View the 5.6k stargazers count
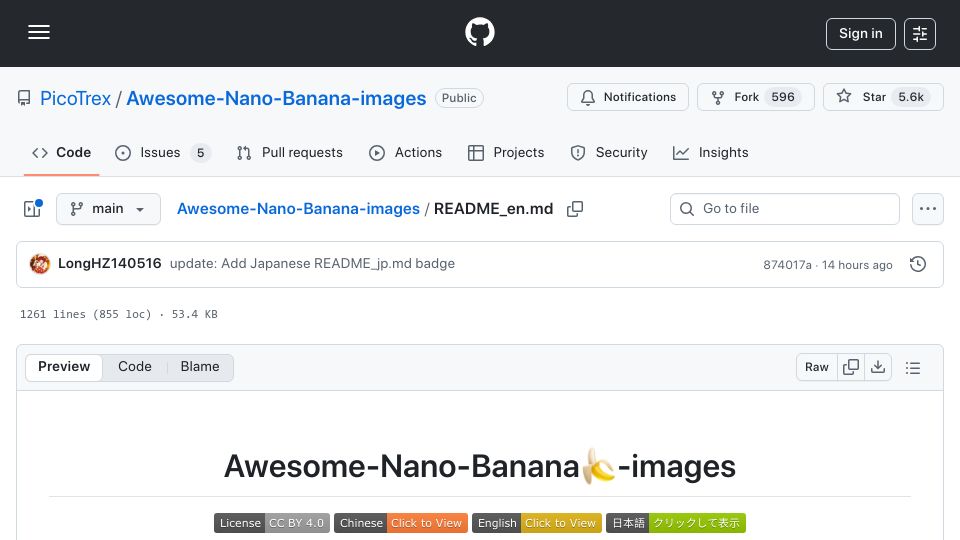 point(910,97)
